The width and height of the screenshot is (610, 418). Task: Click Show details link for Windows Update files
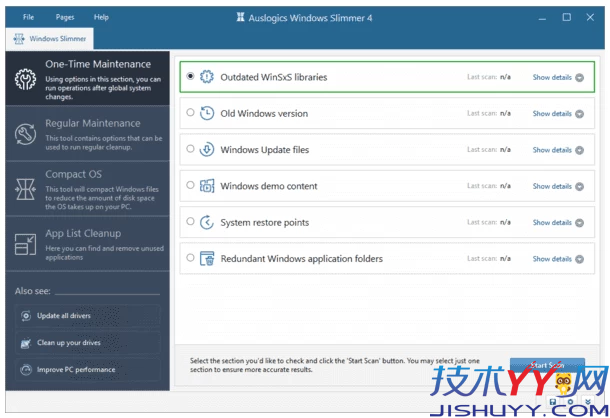552,150
